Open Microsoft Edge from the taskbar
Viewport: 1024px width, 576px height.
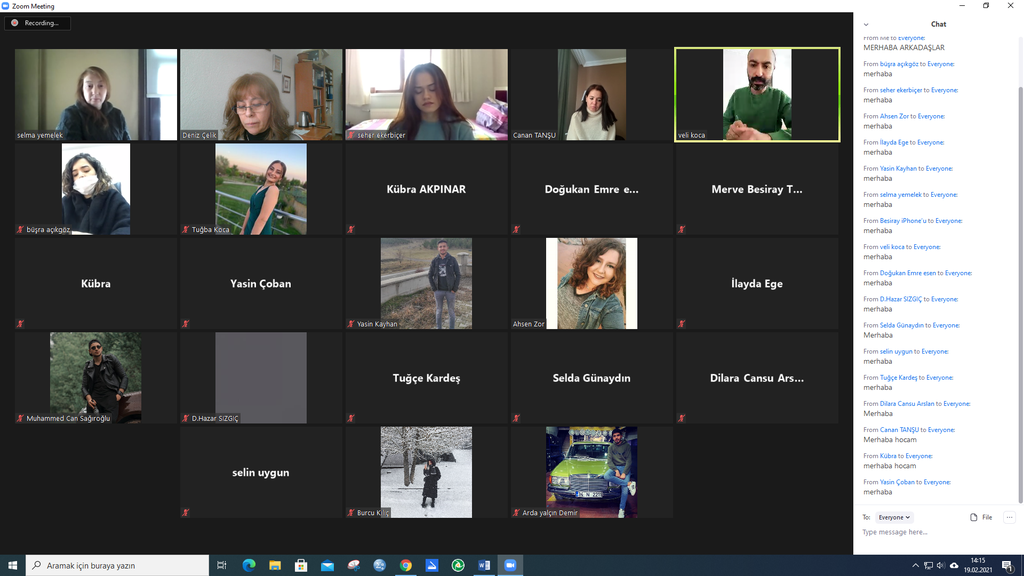[x=249, y=565]
